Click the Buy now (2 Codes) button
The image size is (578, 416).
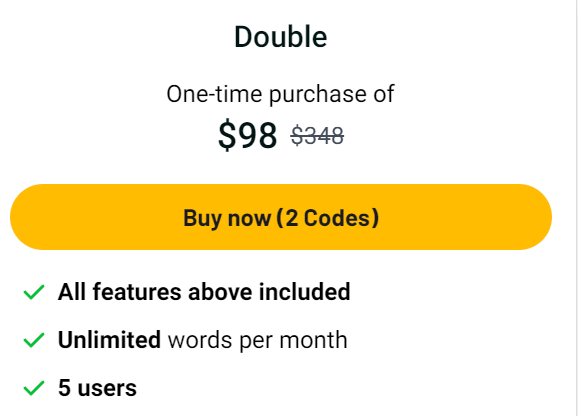pyautogui.click(x=281, y=217)
